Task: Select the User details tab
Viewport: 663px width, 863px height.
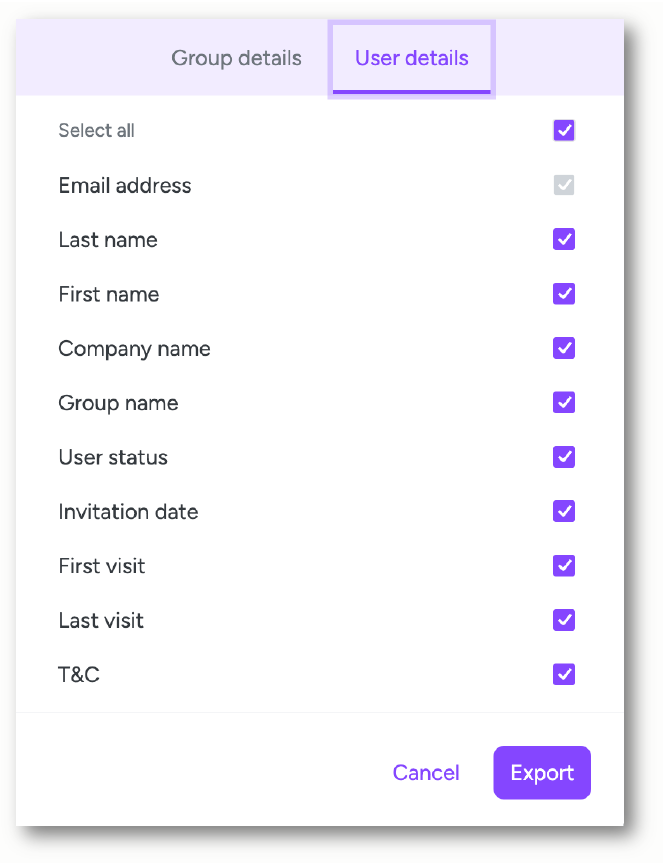Action: tap(411, 58)
